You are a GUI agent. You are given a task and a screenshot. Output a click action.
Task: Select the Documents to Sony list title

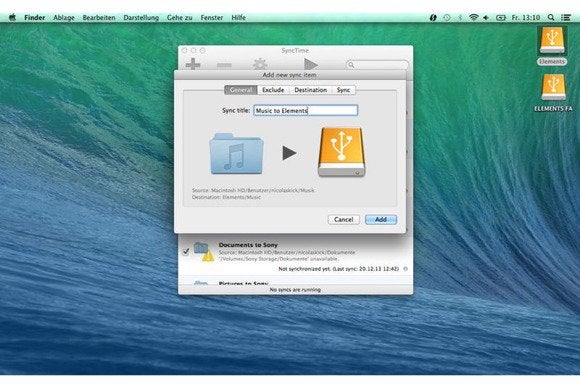click(x=248, y=245)
